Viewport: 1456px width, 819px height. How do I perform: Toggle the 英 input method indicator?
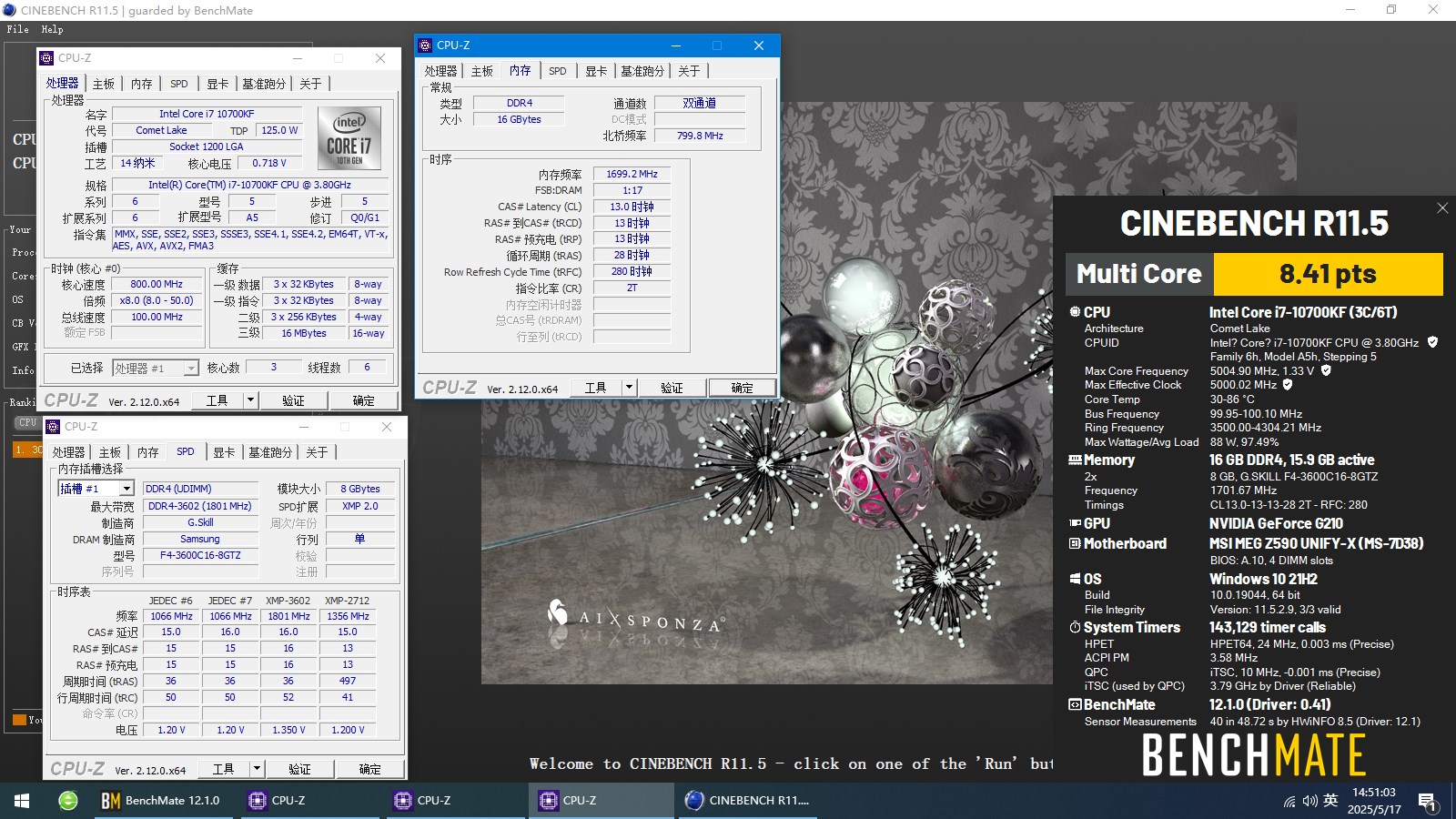click(x=1330, y=801)
